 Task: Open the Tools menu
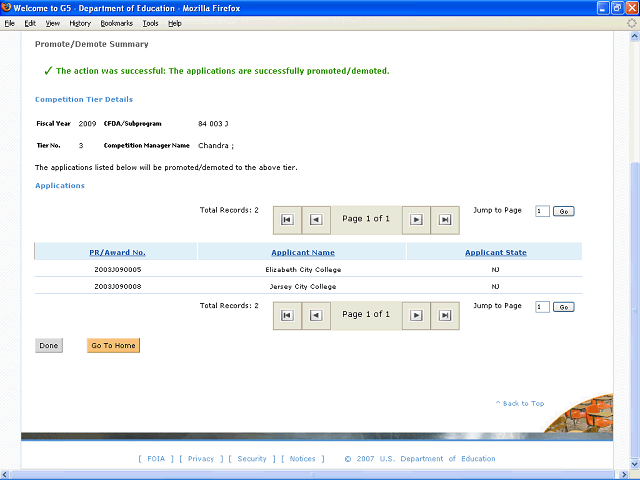[x=150, y=23]
